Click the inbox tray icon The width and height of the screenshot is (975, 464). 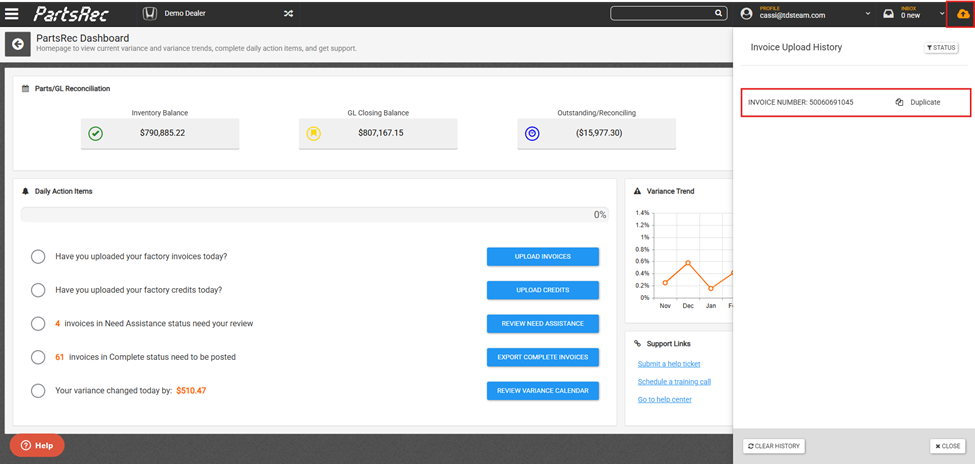click(x=889, y=14)
